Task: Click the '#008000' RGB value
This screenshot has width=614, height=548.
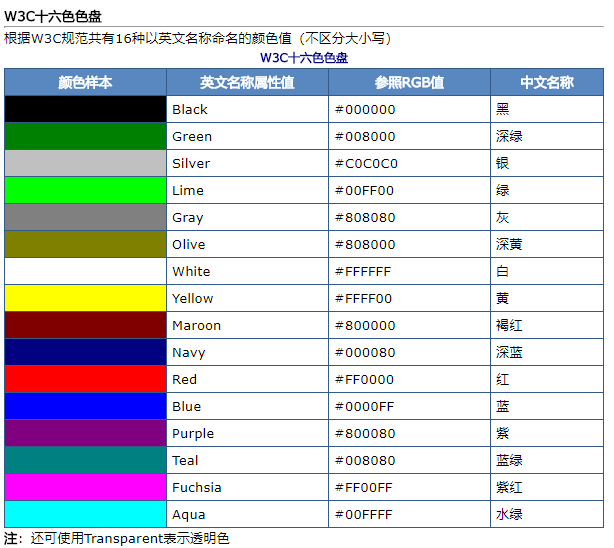Action: (x=365, y=137)
